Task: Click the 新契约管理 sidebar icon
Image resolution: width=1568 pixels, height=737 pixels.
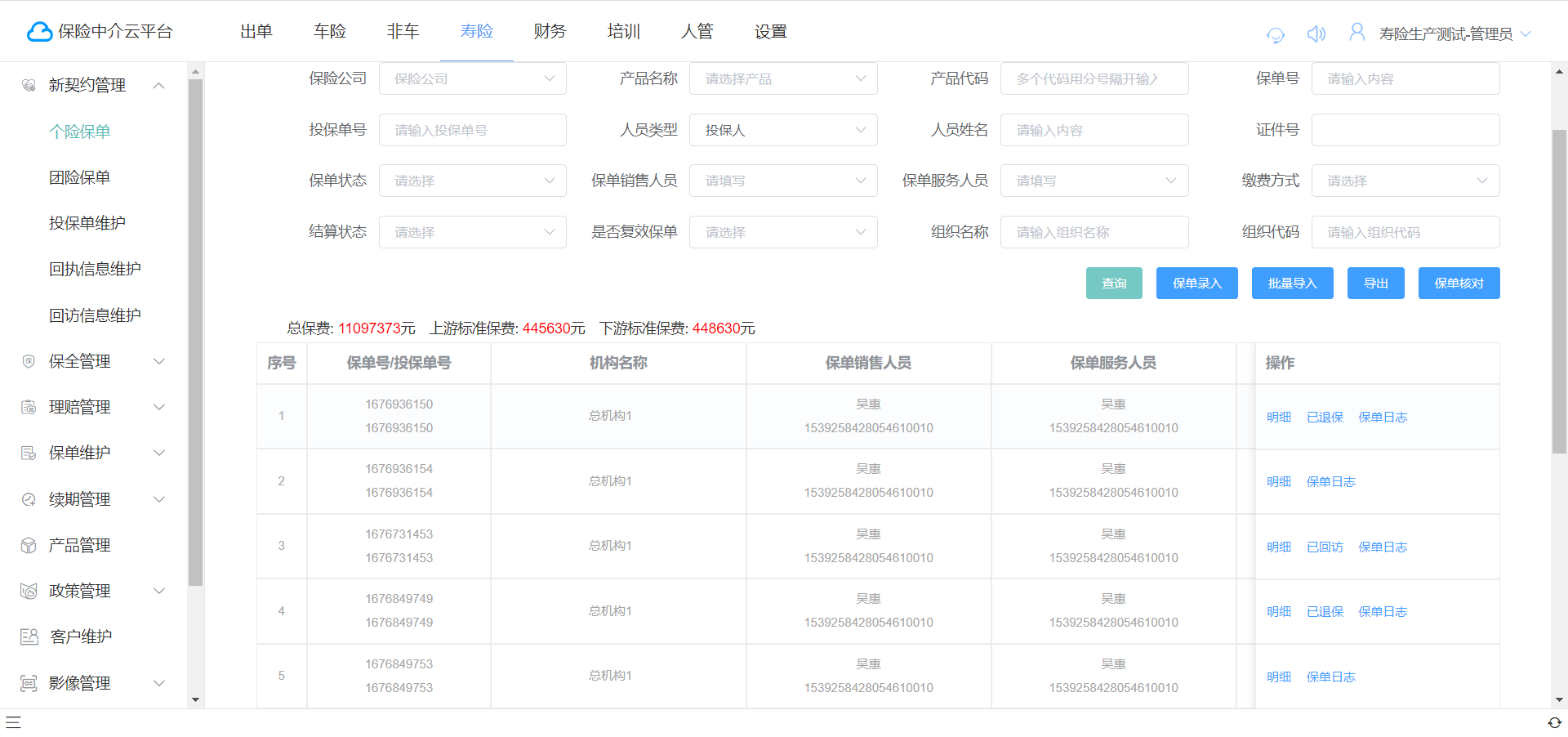Action: click(x=29, y=85)
